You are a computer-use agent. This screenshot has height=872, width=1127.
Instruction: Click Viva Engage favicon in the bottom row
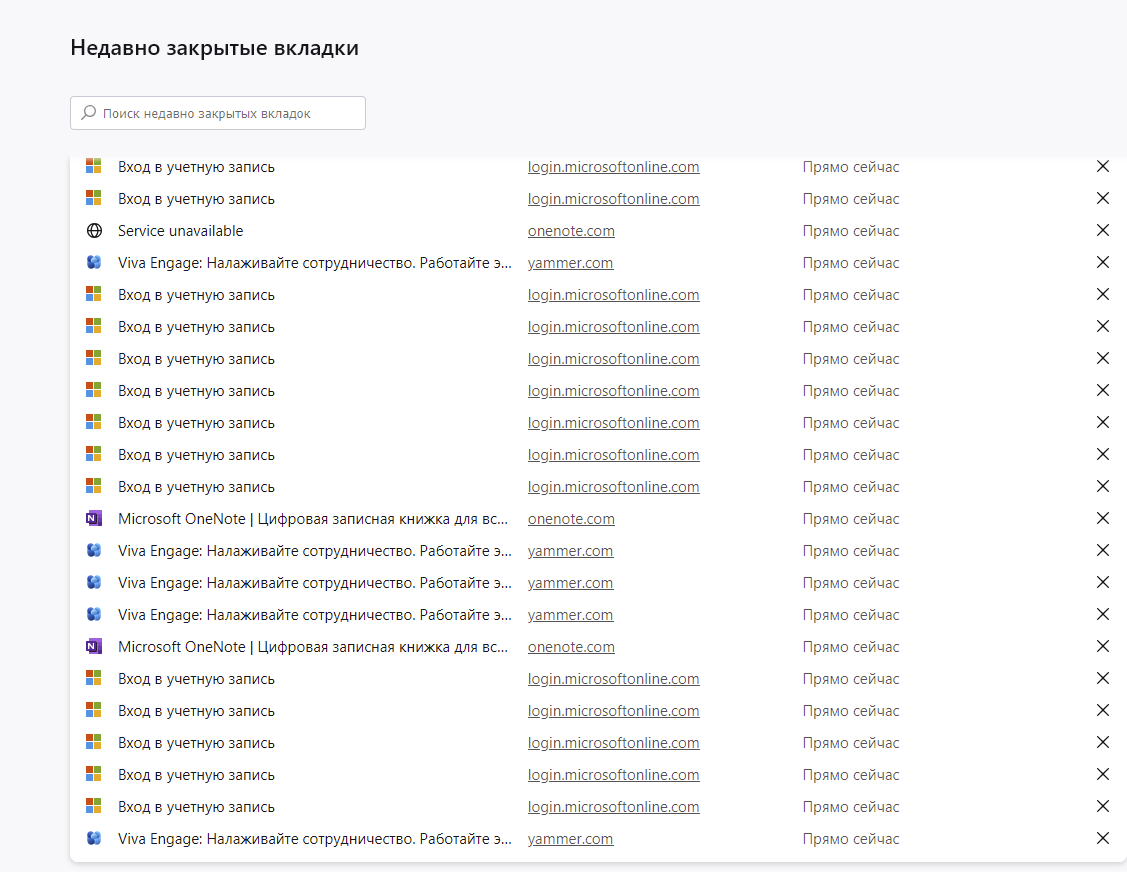pos(94,838)
